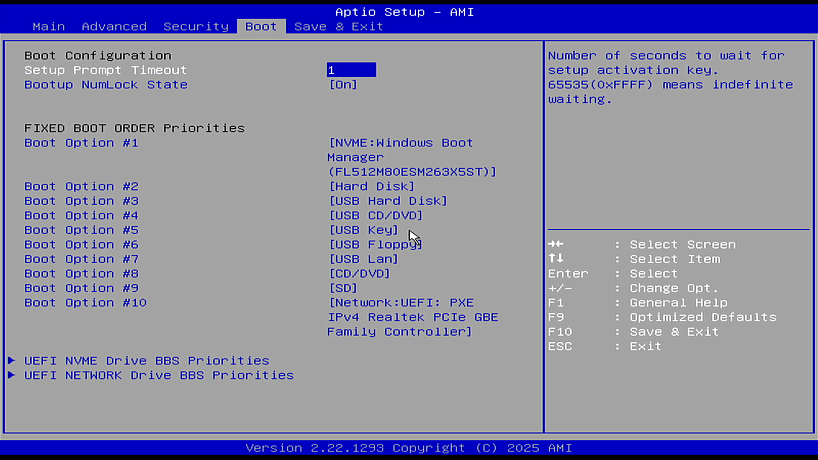Click the FIXED BOOT ORDER Priorities heading

(134, 128)
